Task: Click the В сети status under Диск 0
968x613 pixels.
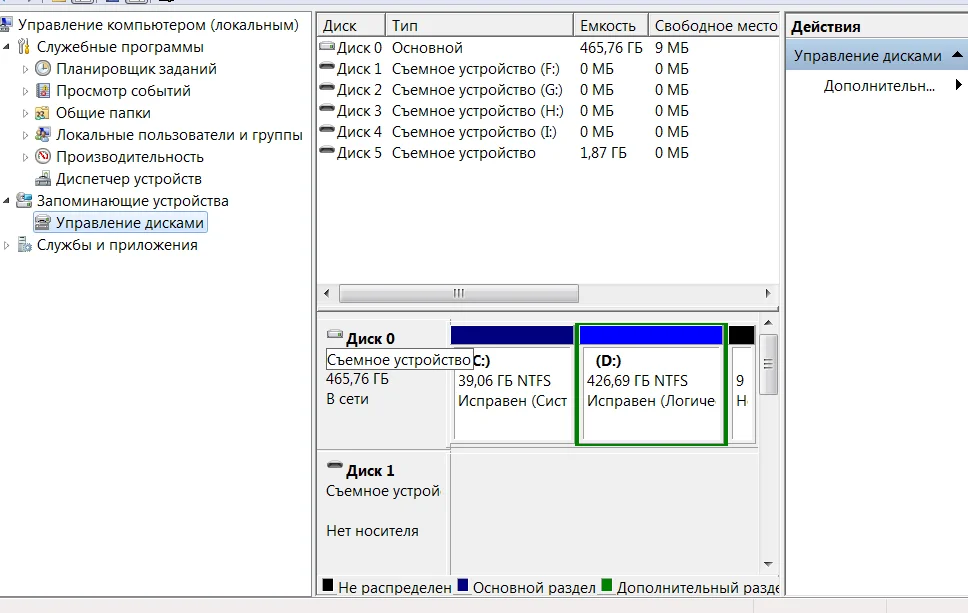Action: tap(348, 399)
